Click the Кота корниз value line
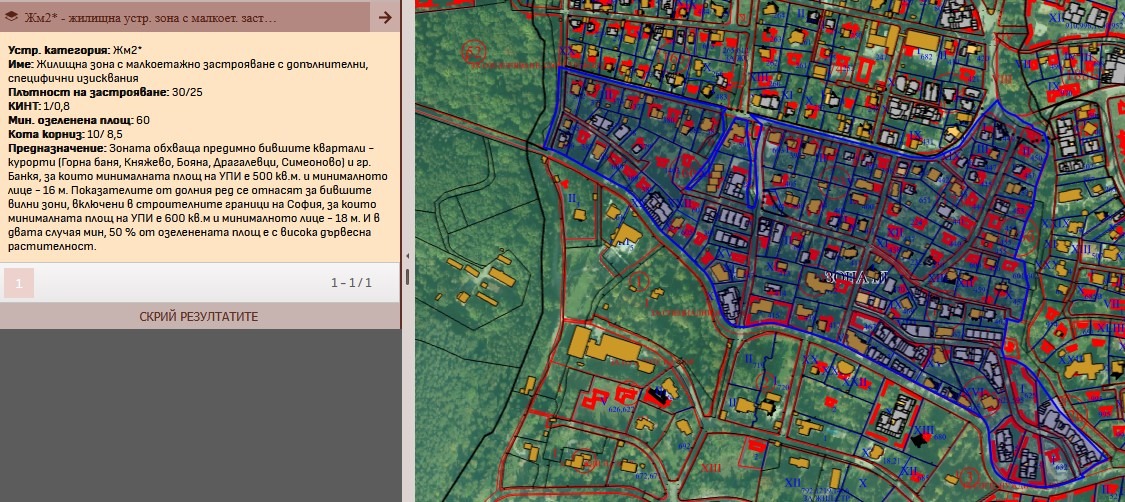Screen dimensions: 1125x502 (x=65, y=133)
